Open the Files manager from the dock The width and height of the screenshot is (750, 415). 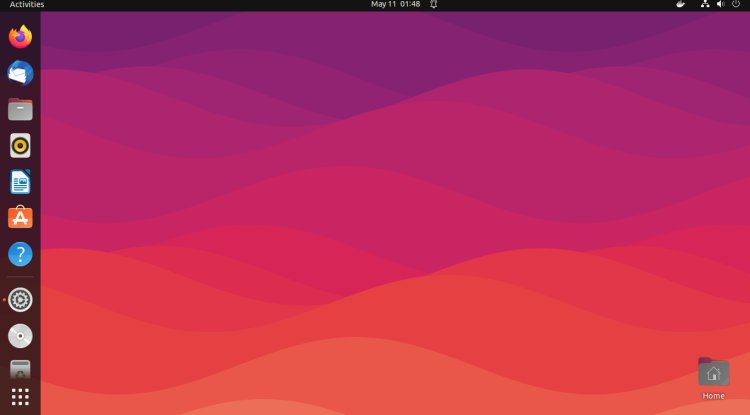pyautogui.click(x=20, y=109)
